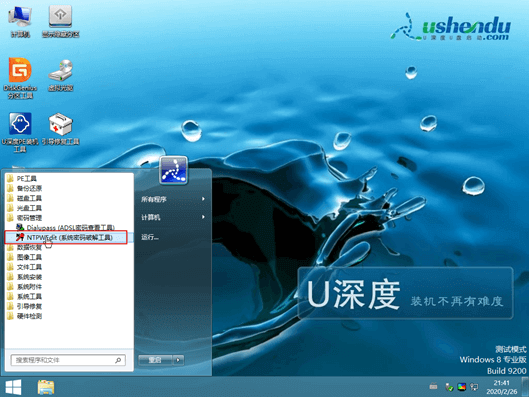529x397 pixels.
Task: Open File Explorer from the taskbar
Action: tap(46, 387)
